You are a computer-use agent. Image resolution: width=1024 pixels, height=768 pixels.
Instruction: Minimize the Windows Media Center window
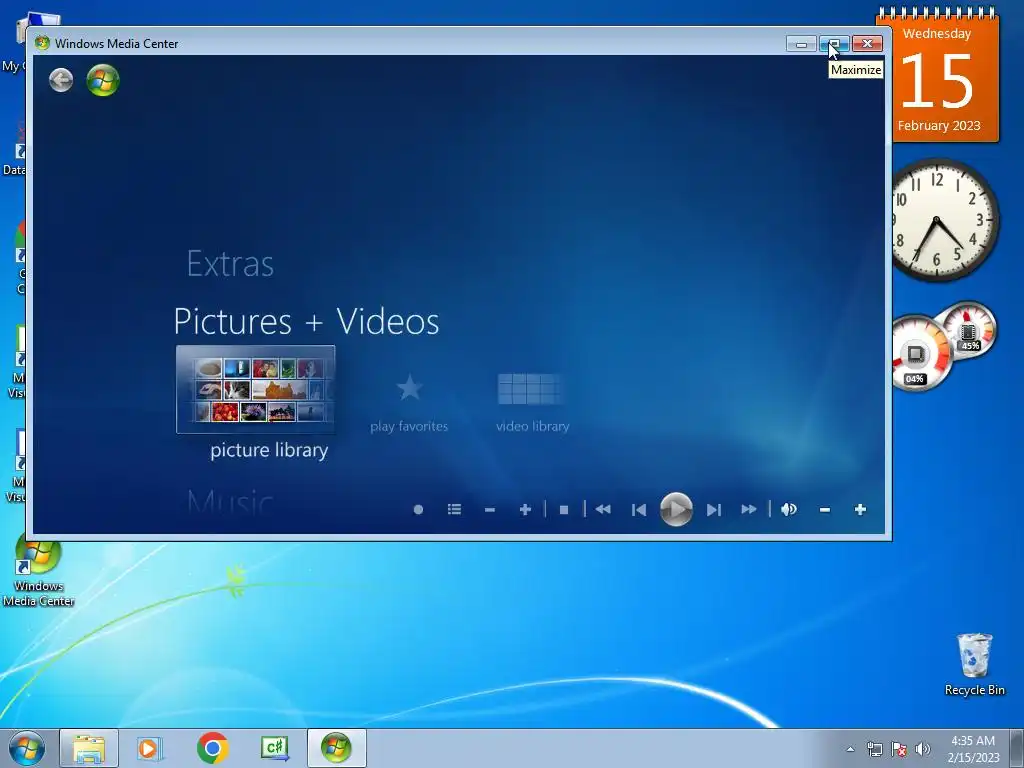coord(801,44)
